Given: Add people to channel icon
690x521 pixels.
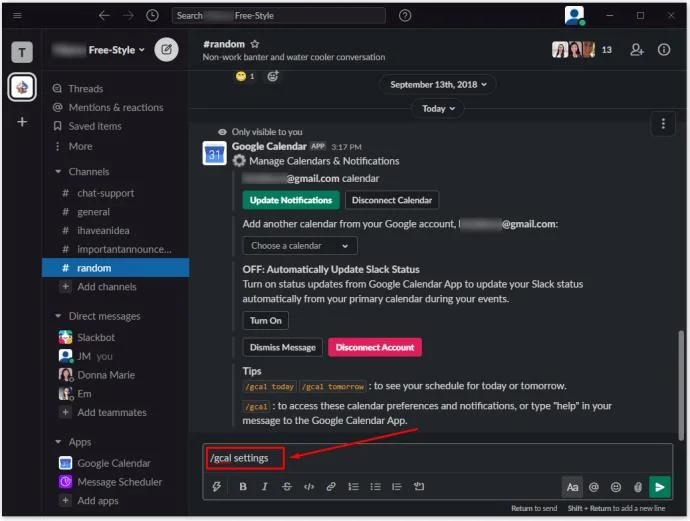Looking at the screenshot, I should [x=637, y=50].
